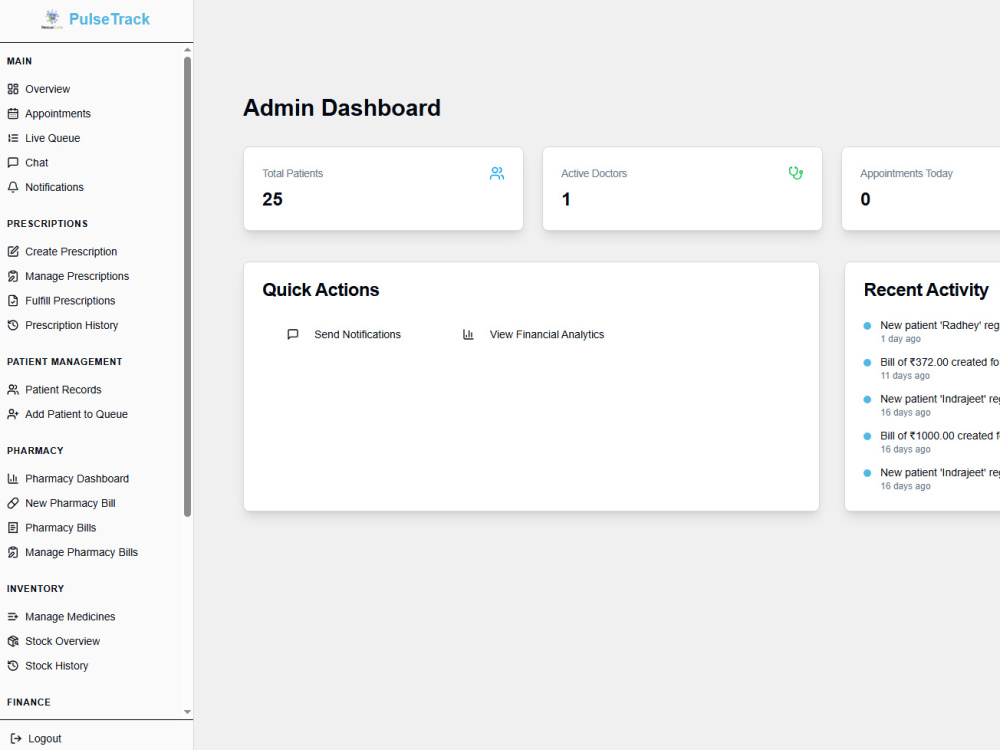This screenshot has height=750, width=1000.
Task: Click the "1 day ago" timestamp
Action: (901, 339)
